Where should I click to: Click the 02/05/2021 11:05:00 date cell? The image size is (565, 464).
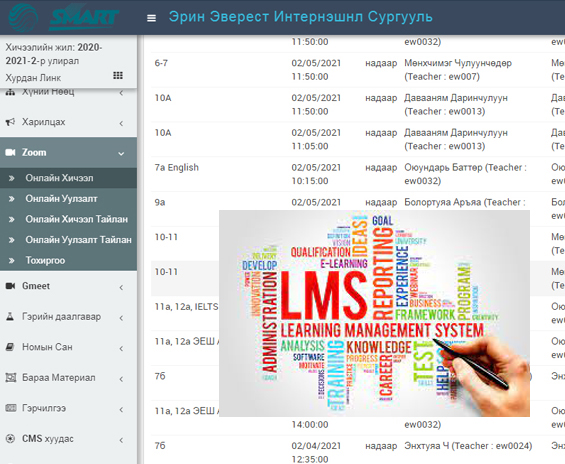[x=316, y=139]
